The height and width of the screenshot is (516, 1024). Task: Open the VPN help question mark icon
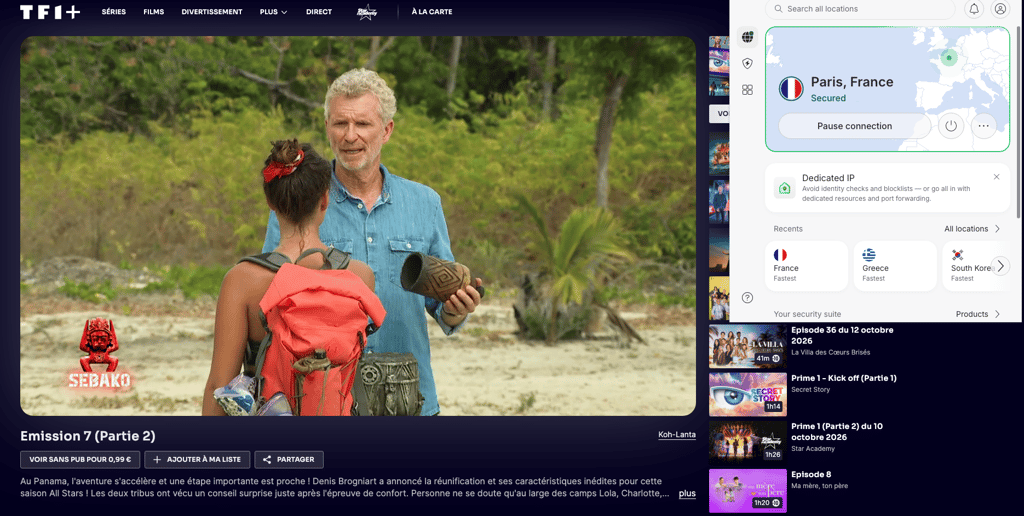[x=748, y=298]
